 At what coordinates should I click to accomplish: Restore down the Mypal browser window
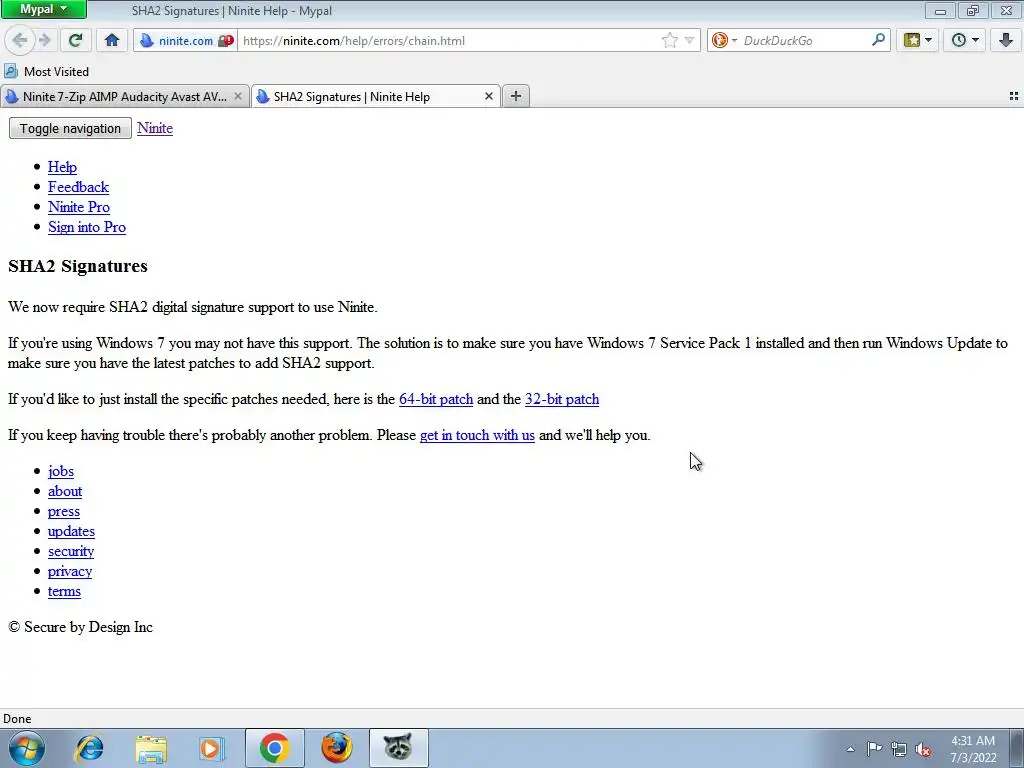click(972, 10)
